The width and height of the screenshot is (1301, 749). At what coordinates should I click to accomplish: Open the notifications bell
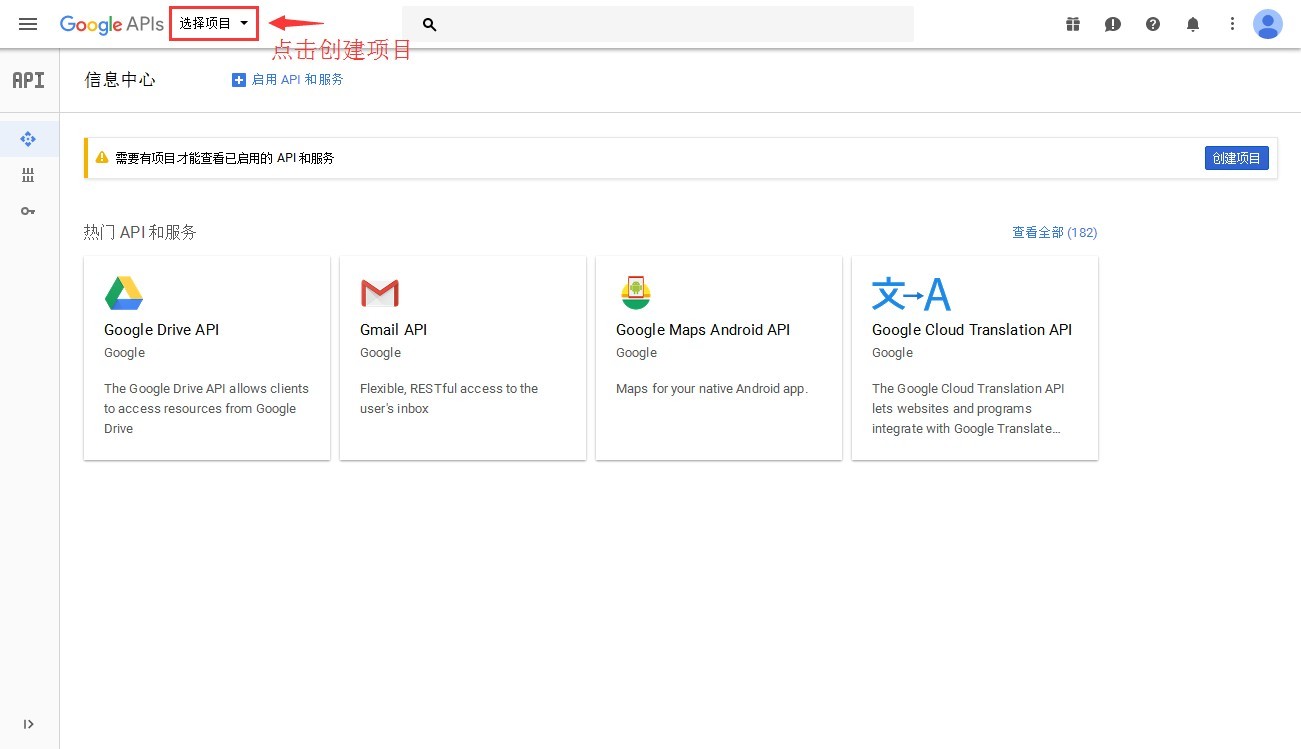(1193, 24)
